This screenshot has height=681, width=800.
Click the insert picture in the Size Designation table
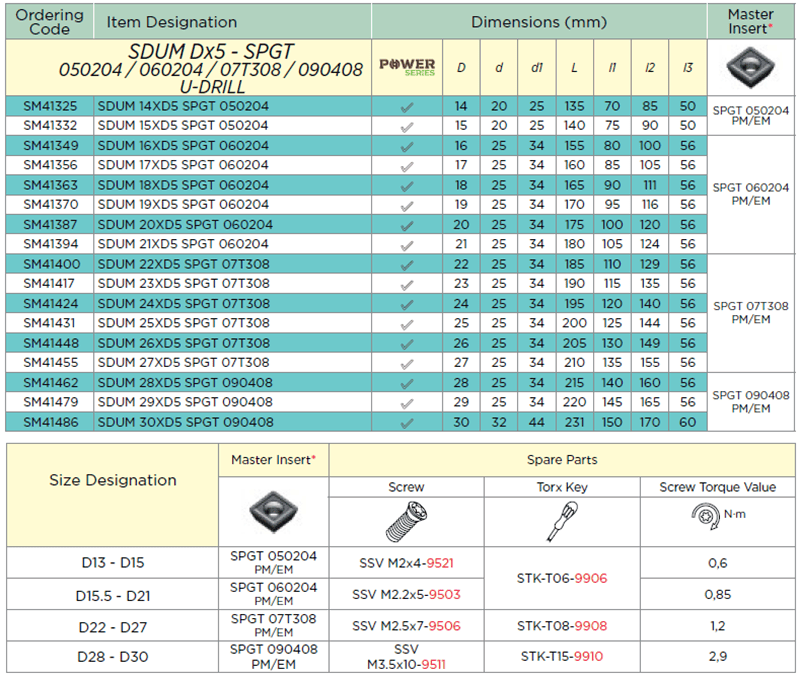(x=273, y=512)
